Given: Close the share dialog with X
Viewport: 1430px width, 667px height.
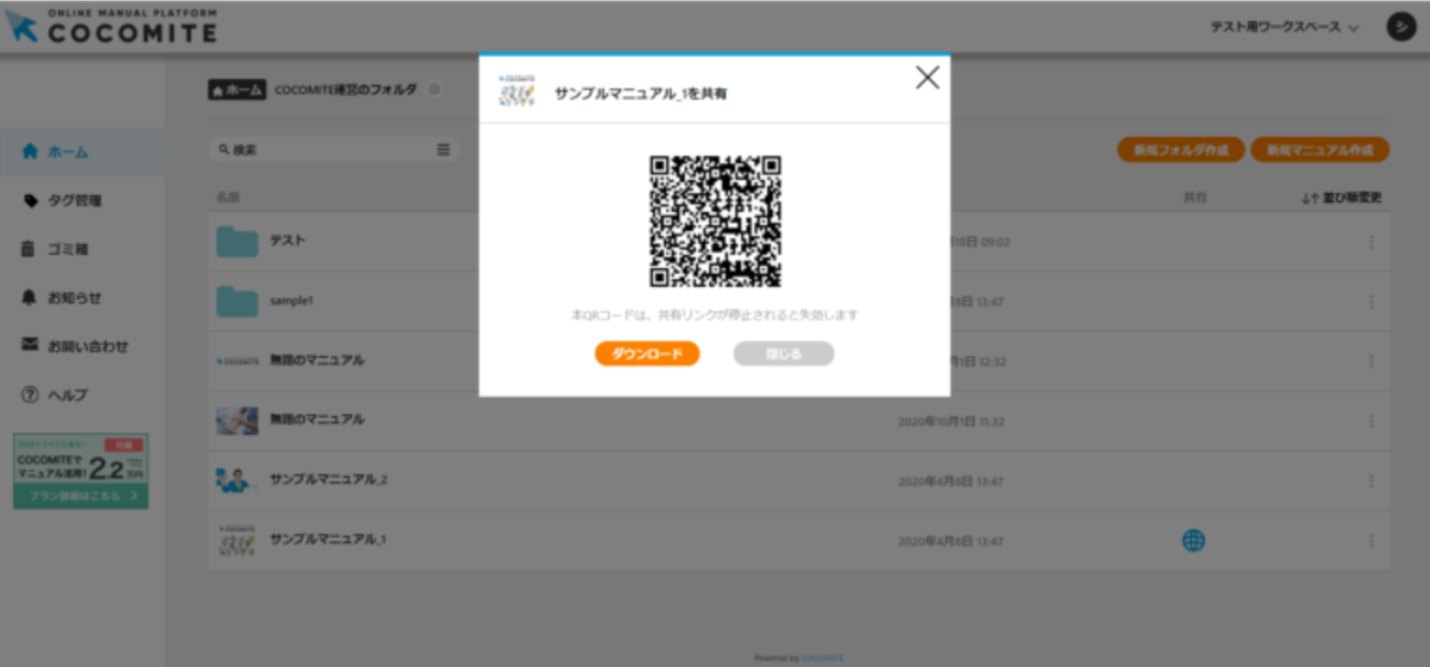Looking at the screenshot, I should [927, 78].
